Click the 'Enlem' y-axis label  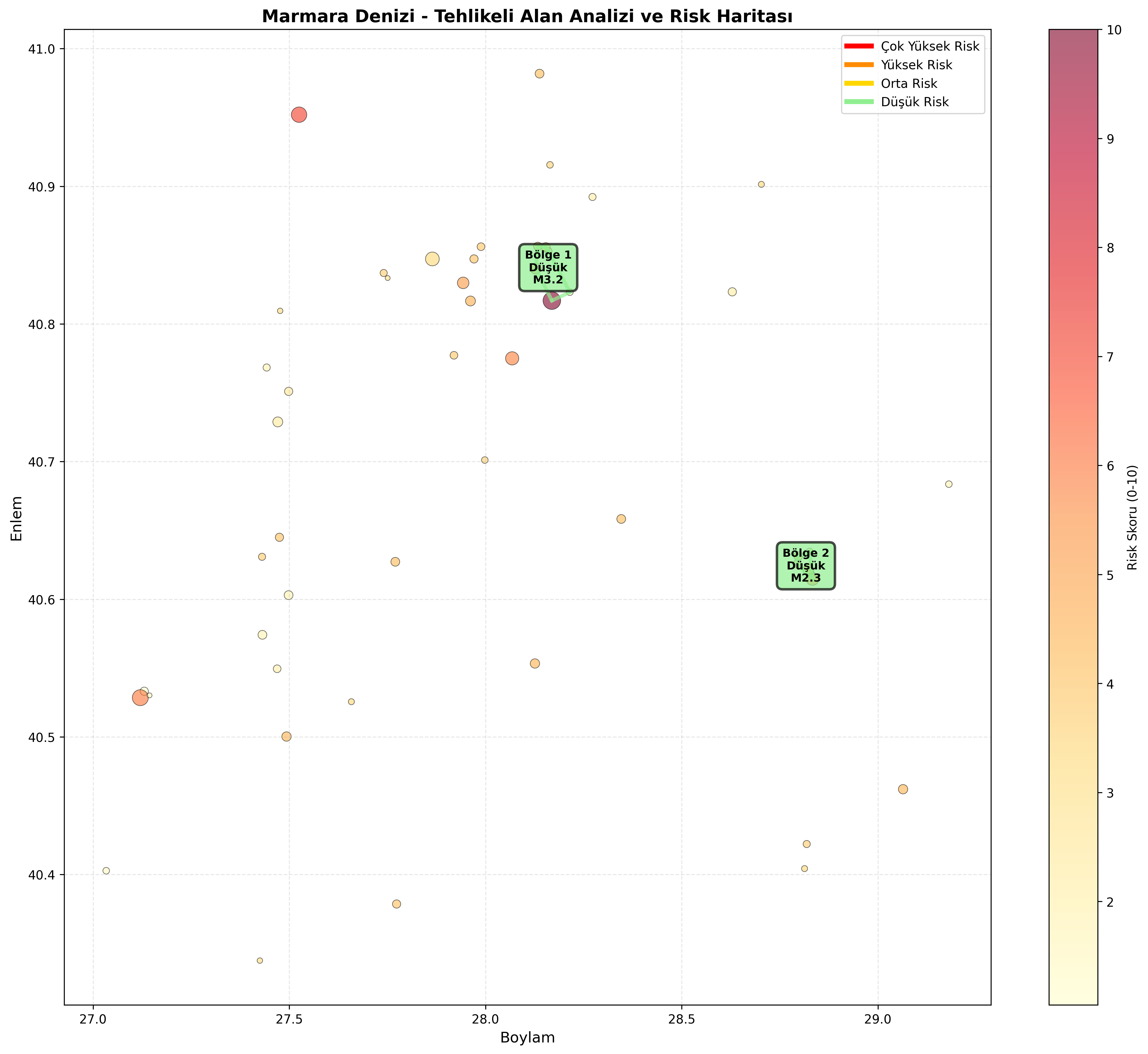(17, 518)
